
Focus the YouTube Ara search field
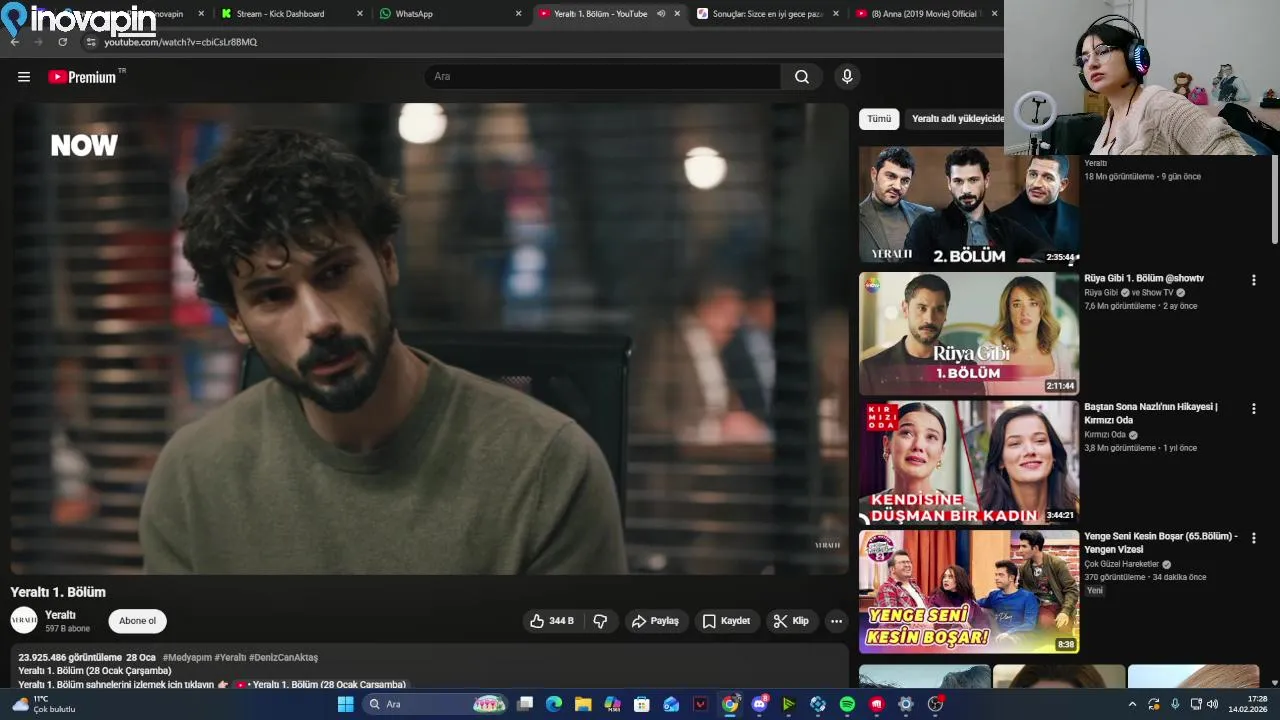pos(605,77)
